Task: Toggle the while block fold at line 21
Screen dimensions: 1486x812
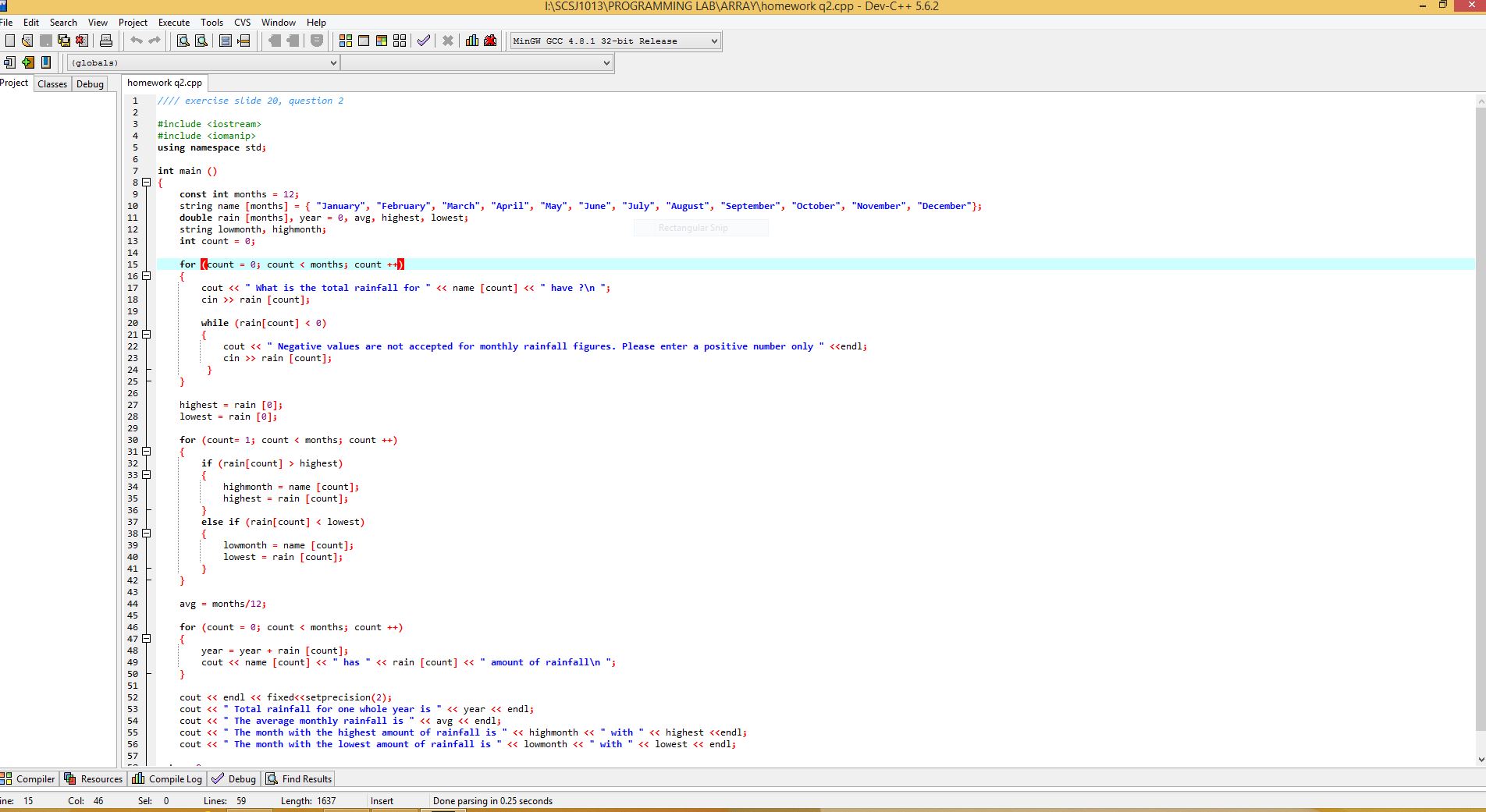Action: (x=146, y=335)
